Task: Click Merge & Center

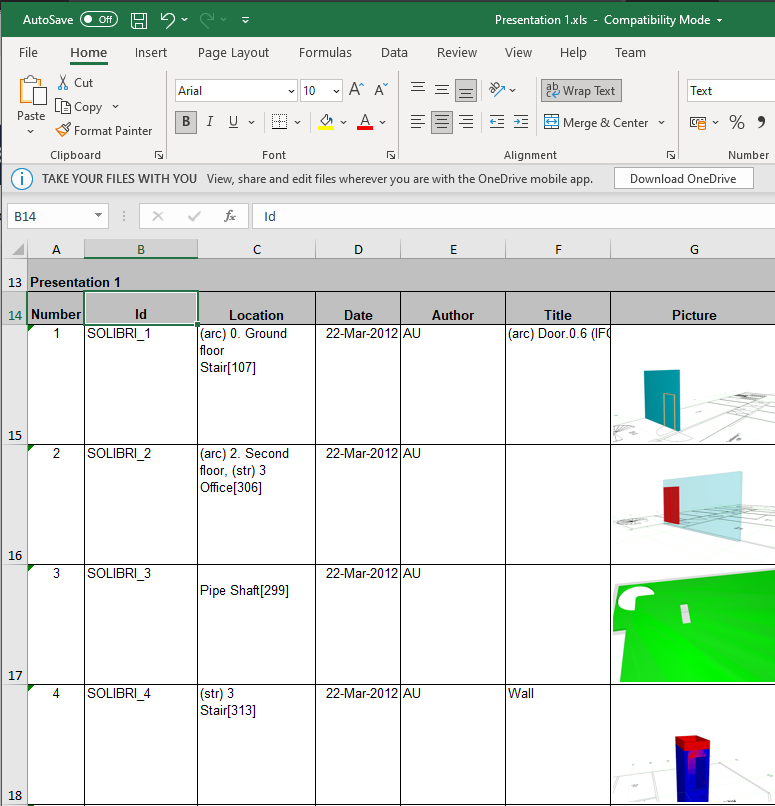Action: [x=597, y=122]
